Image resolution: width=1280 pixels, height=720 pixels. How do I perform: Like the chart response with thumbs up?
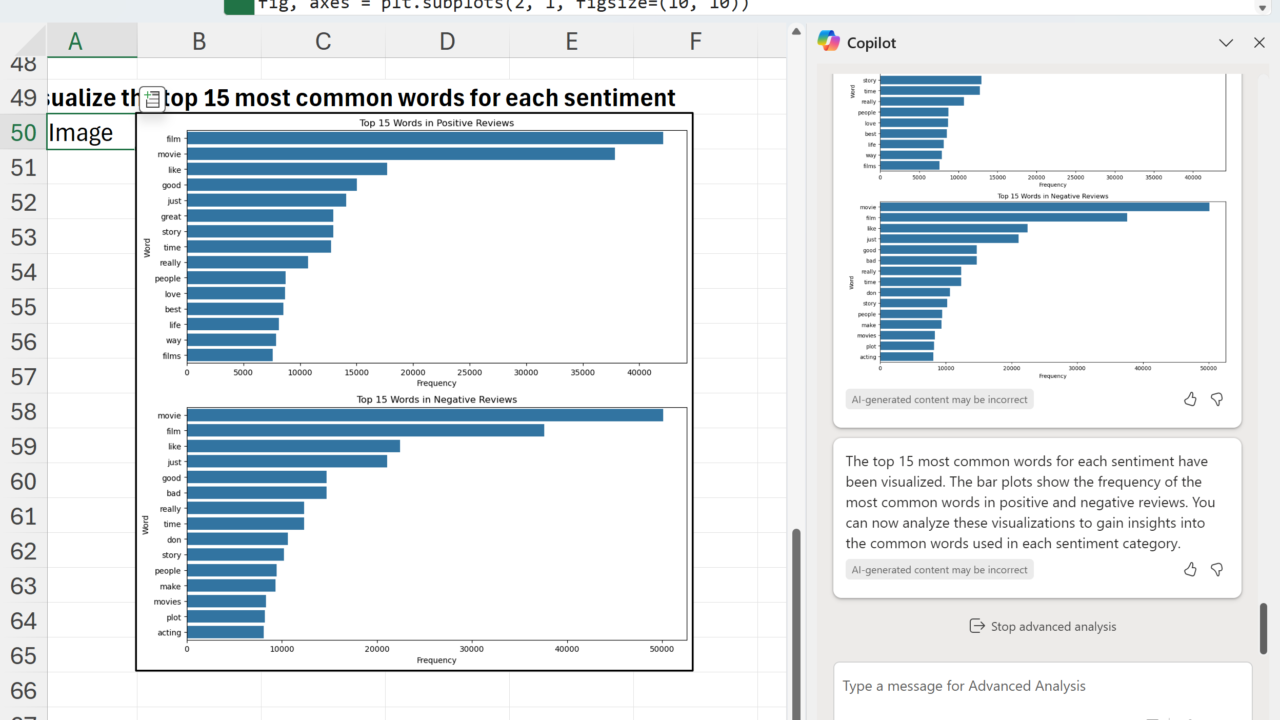1190,399
